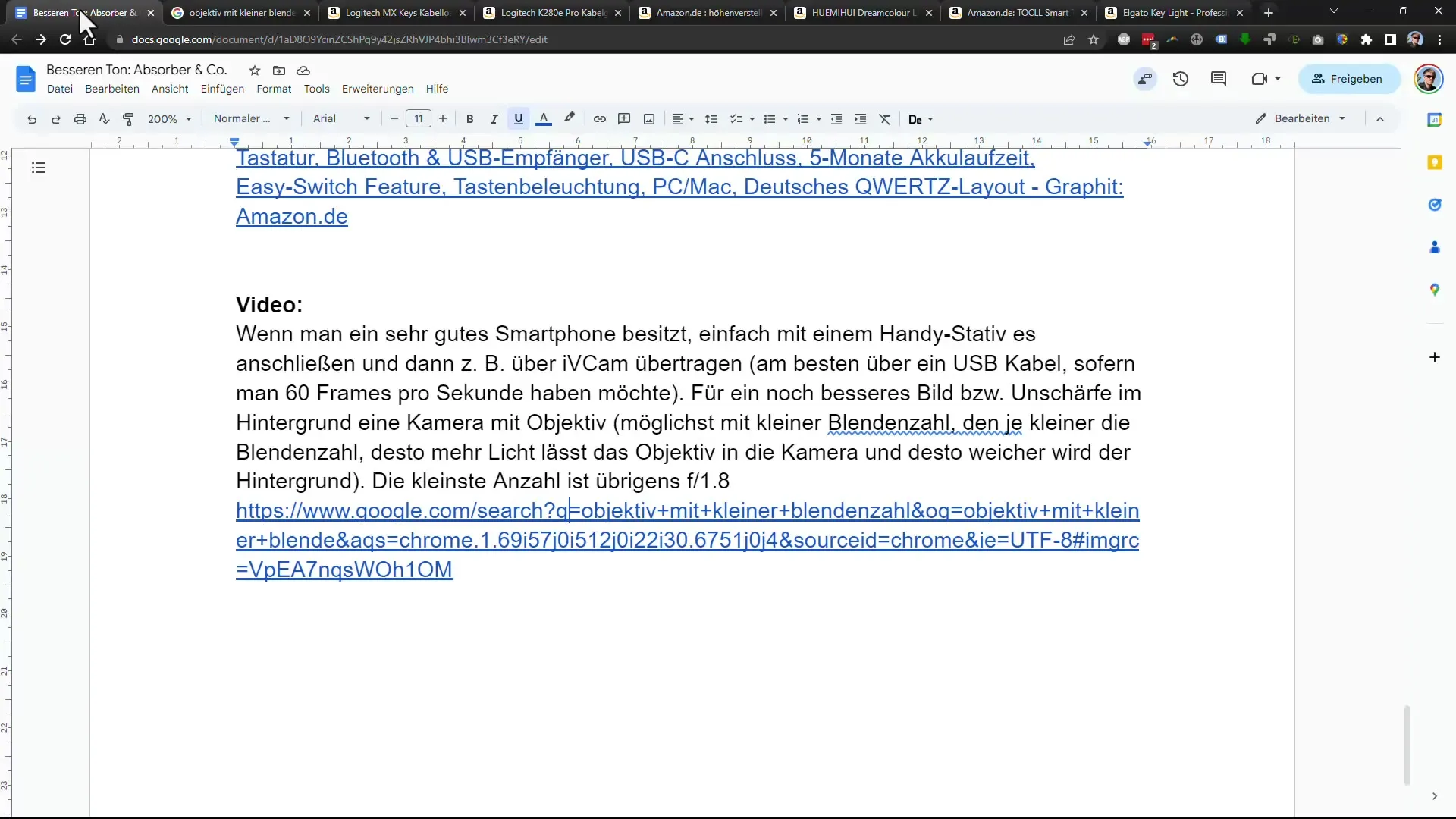Click the Undo icon in toolbar

(32, 119)
